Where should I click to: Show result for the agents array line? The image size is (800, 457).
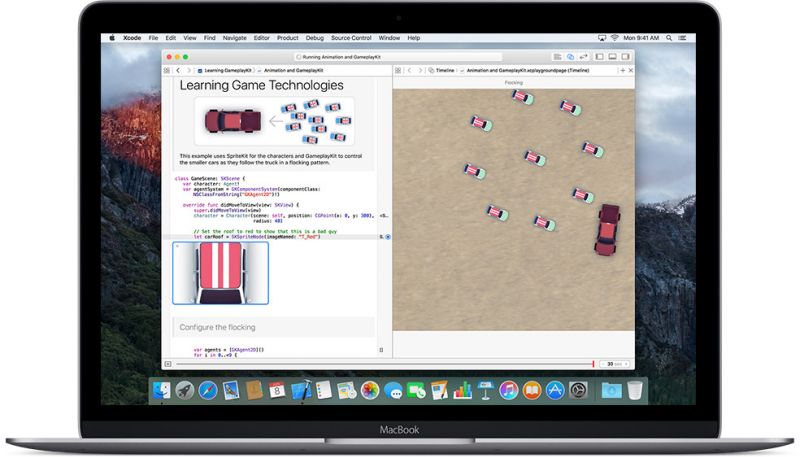point(381,350)
